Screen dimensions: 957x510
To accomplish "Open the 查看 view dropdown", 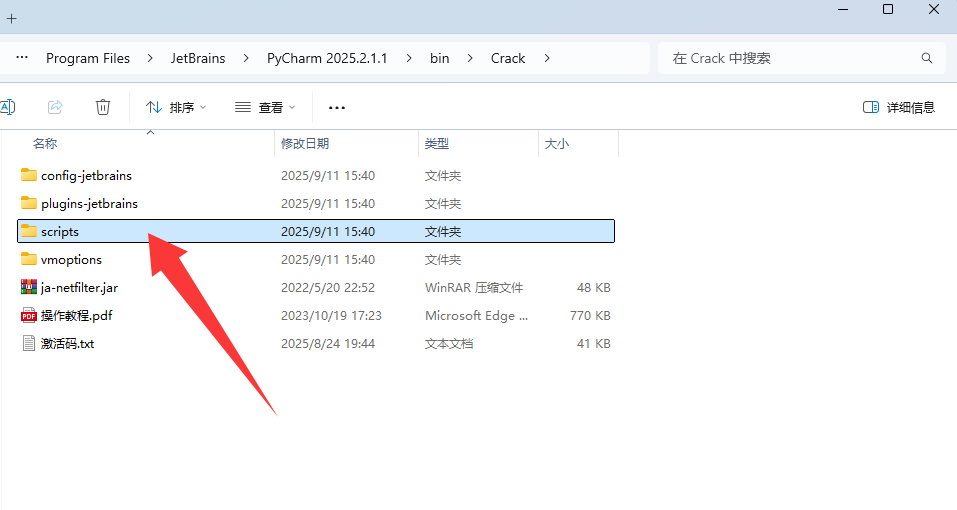I will pos(265,107).
